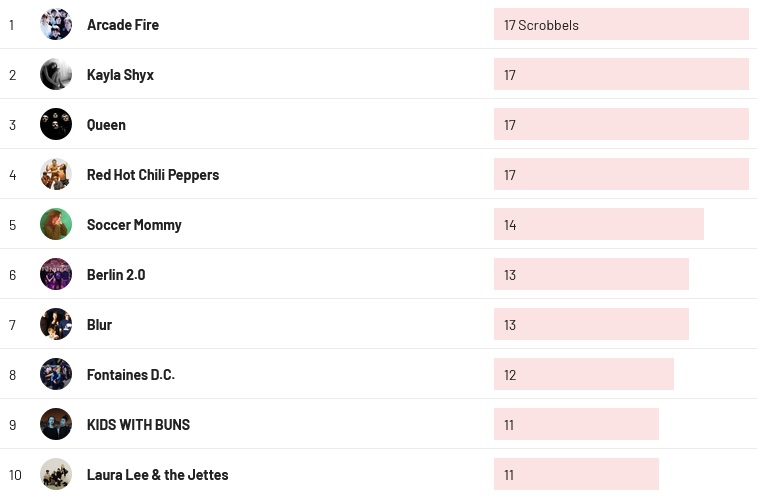
Task: Click the 17 Scrobbels bar for Arcade Fire
Action: tap(621, 25)
